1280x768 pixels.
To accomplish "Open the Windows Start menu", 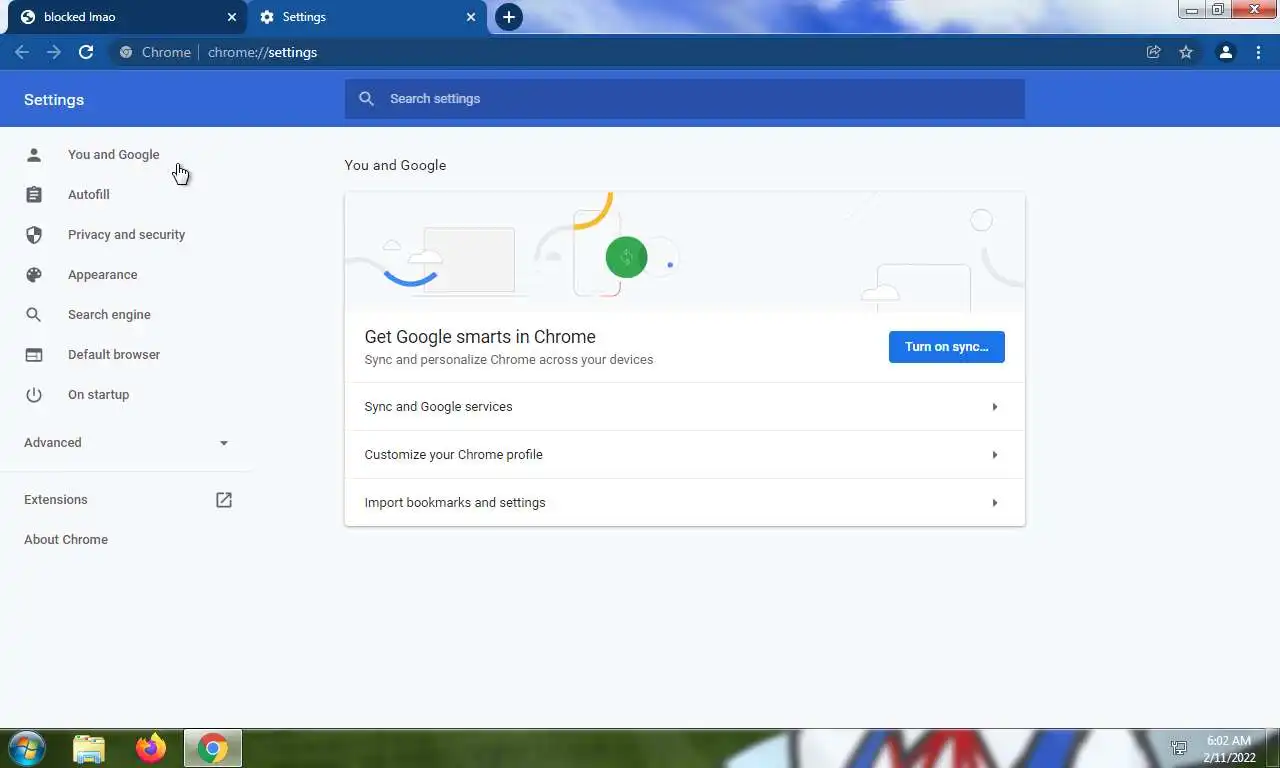I will [25, 748].
